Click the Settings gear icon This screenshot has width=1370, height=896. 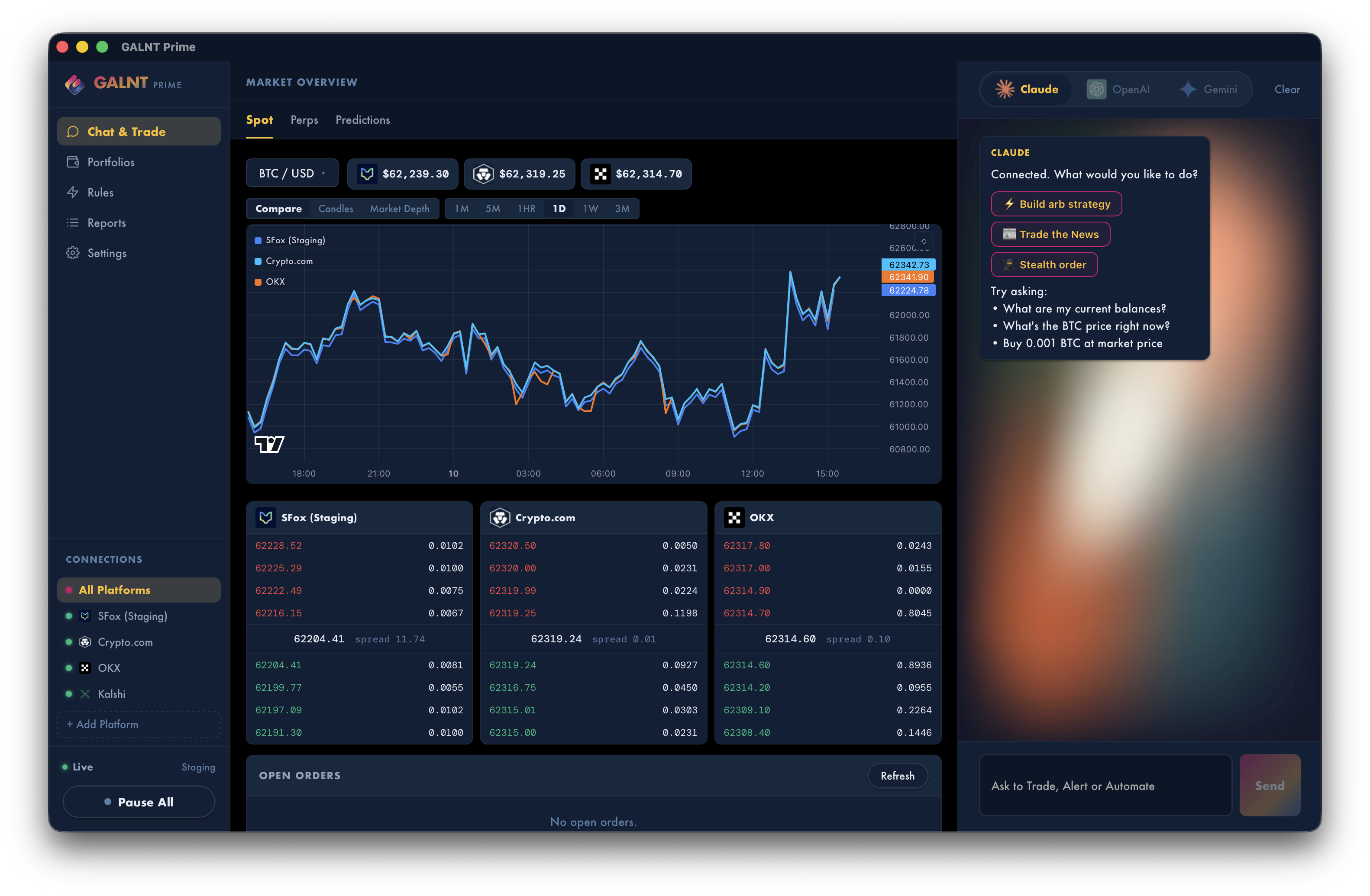(73, 253)
